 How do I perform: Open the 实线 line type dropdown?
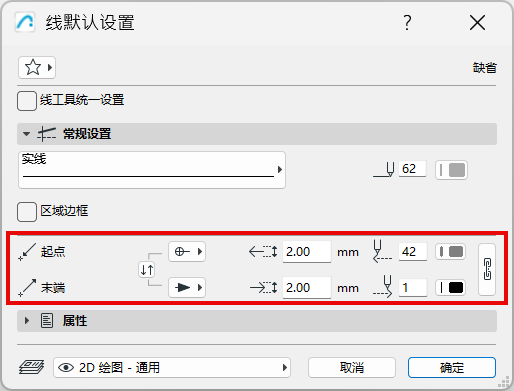(x=152, y=170)
